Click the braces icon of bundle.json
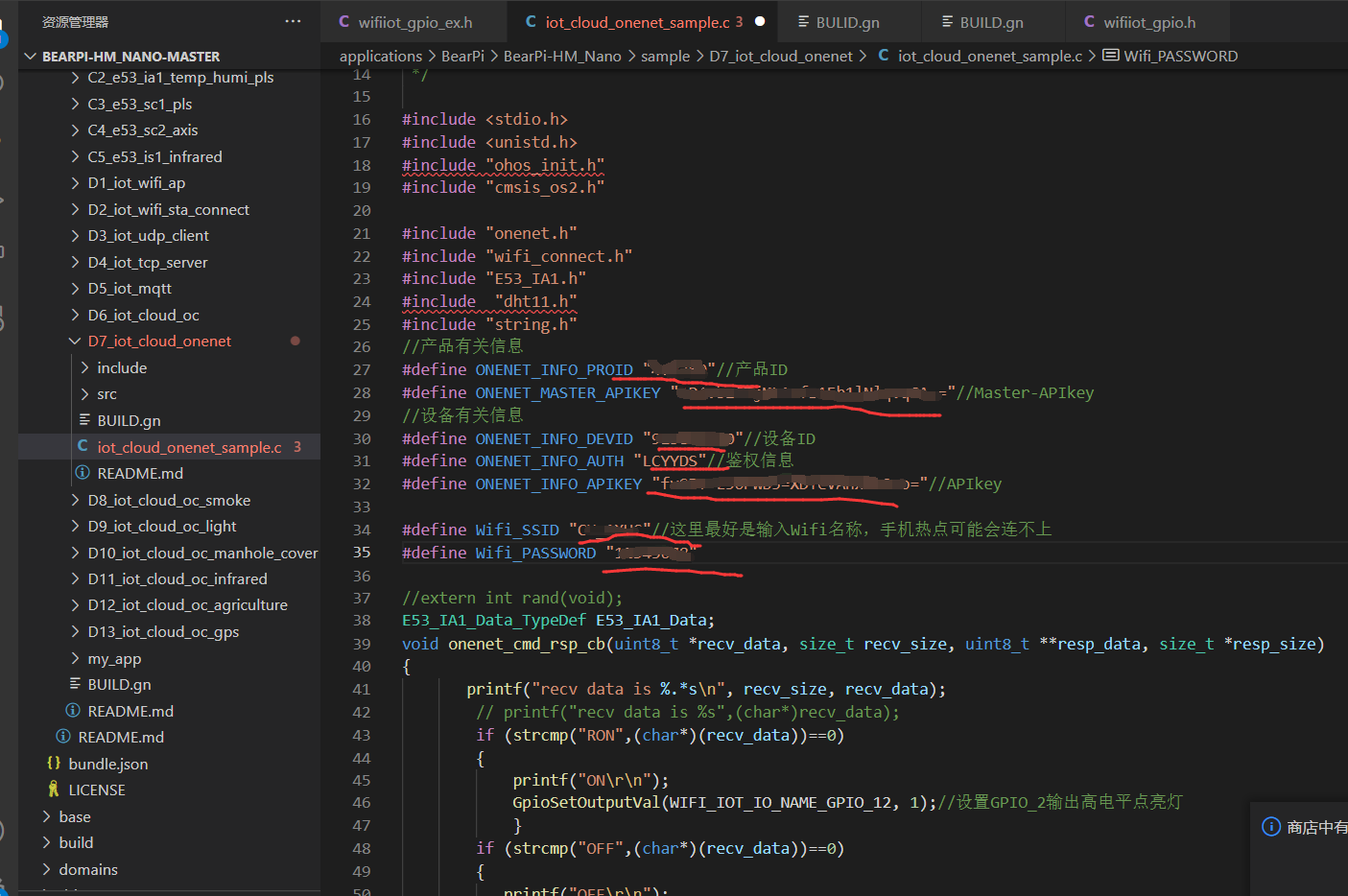The height and width of the screenshot is (896, 1348). click(54, 764)
